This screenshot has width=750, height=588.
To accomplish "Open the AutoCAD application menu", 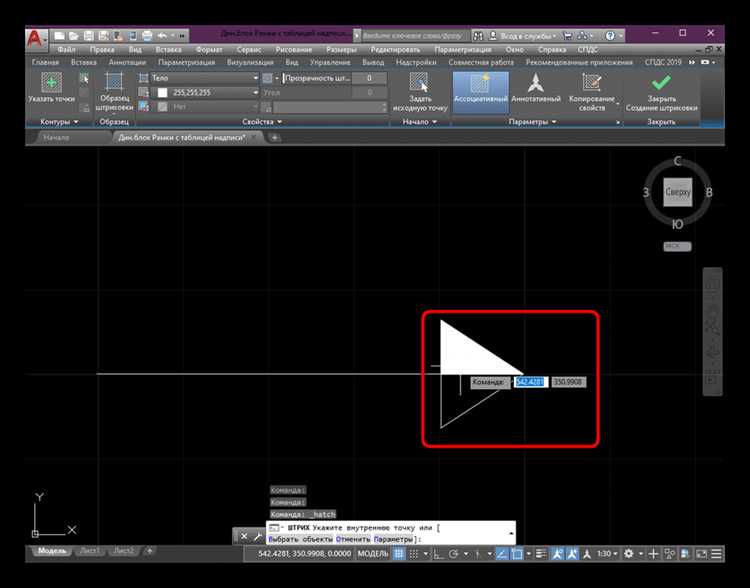I will click(36, 39).
